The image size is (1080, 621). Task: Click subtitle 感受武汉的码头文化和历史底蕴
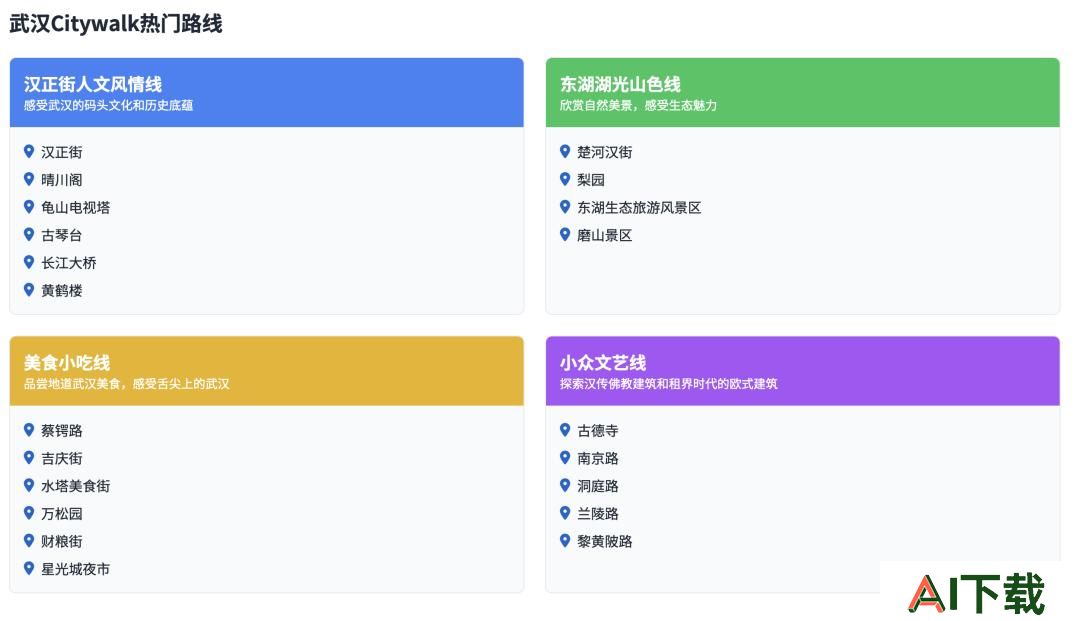click(x=108, y=105)
